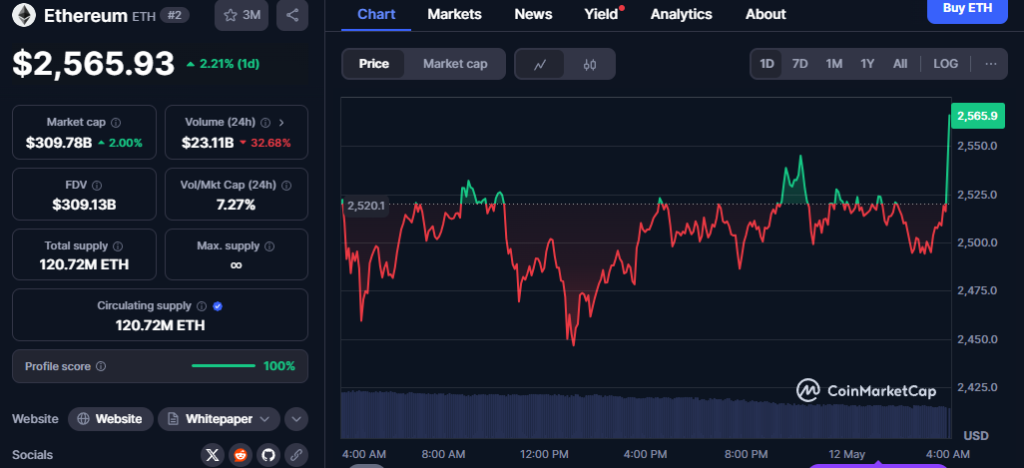Screen dimensions: 1024x468
Task: Click the Ethereum logo icon
Action: coord(24,15)
